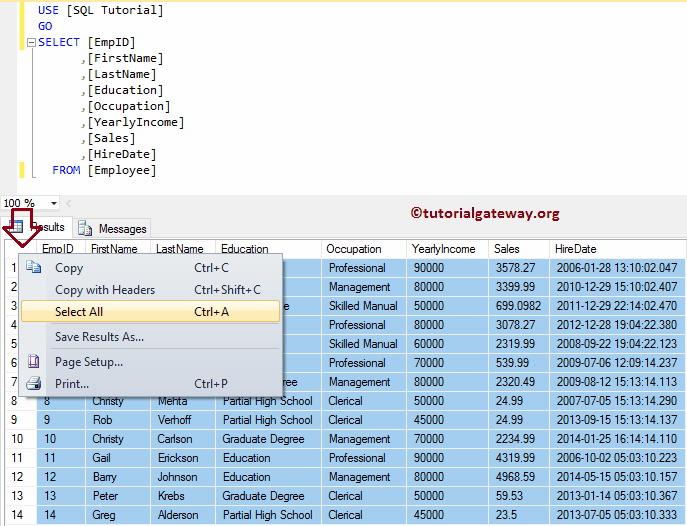Click hire date 2014-01-25 16:14:14.110

pyautogui.click(x=617, y=439)
